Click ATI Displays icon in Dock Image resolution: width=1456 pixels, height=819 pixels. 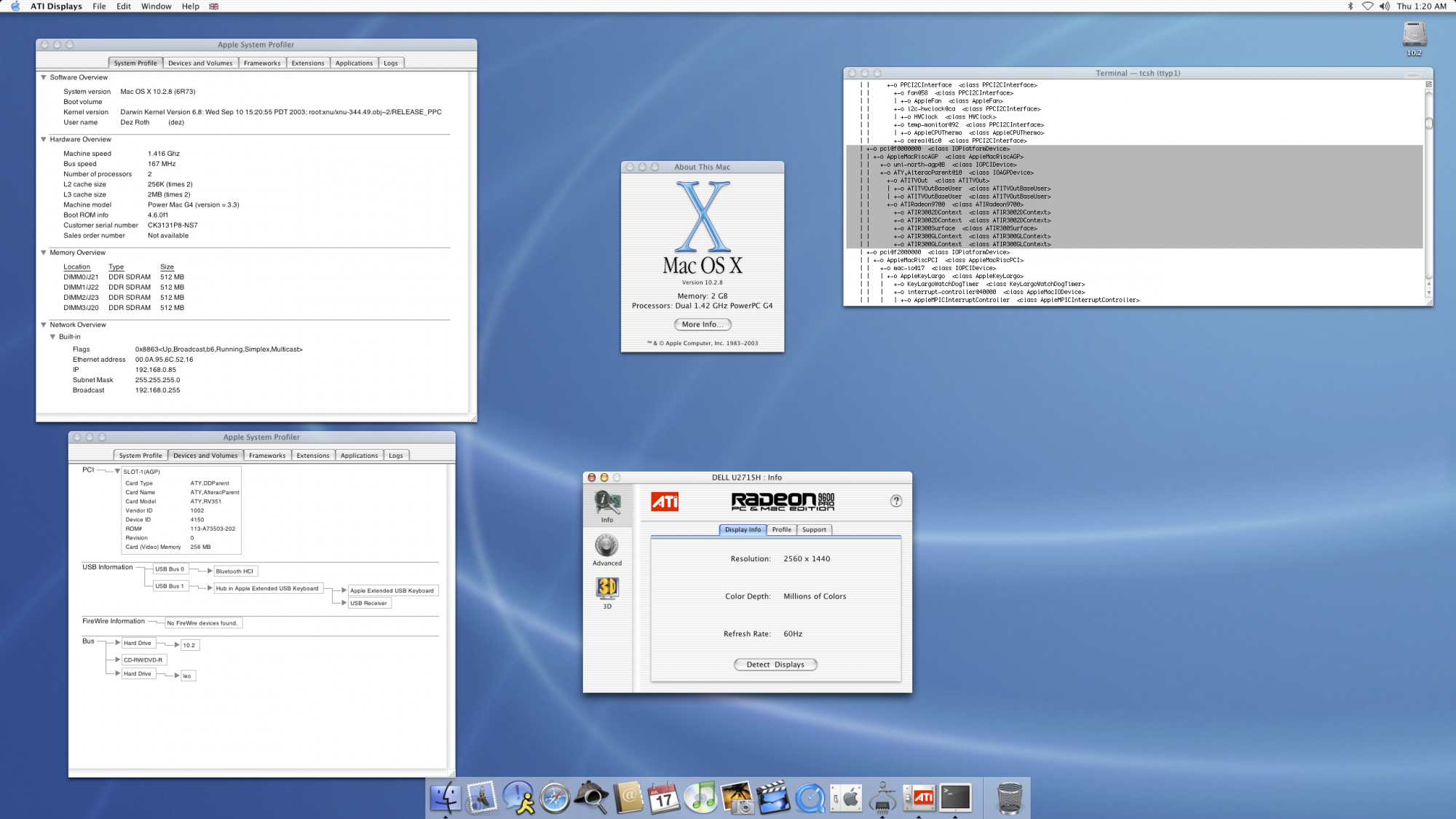pyautogui.click(x=919, y=798)
